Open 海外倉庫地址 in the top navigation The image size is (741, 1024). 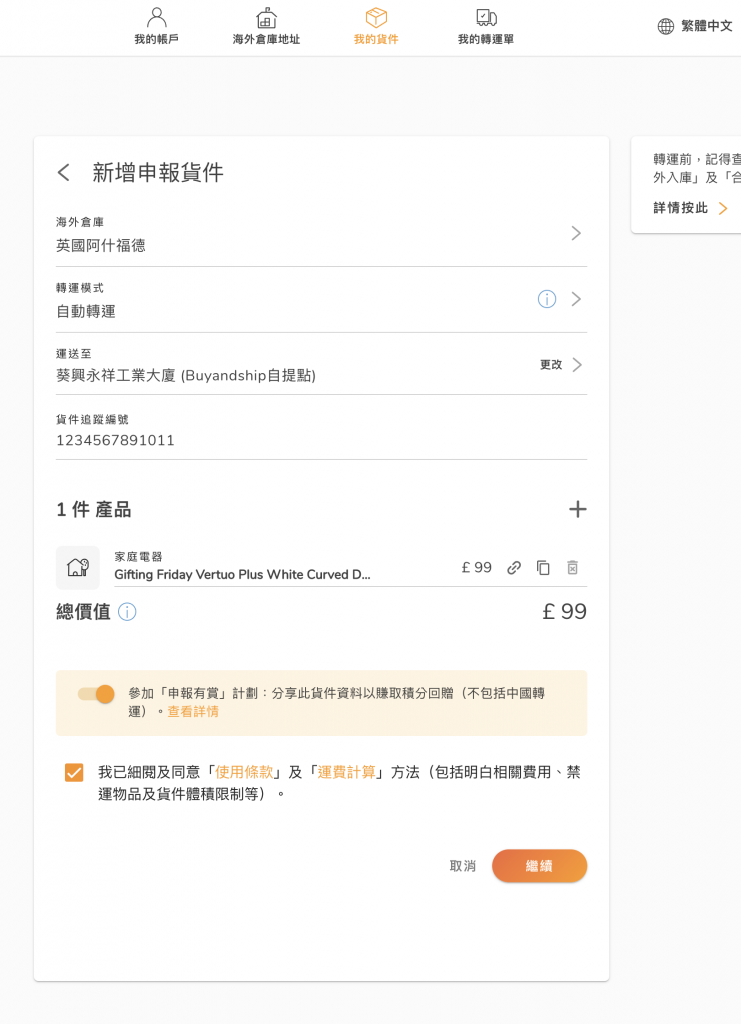[266, 27]
